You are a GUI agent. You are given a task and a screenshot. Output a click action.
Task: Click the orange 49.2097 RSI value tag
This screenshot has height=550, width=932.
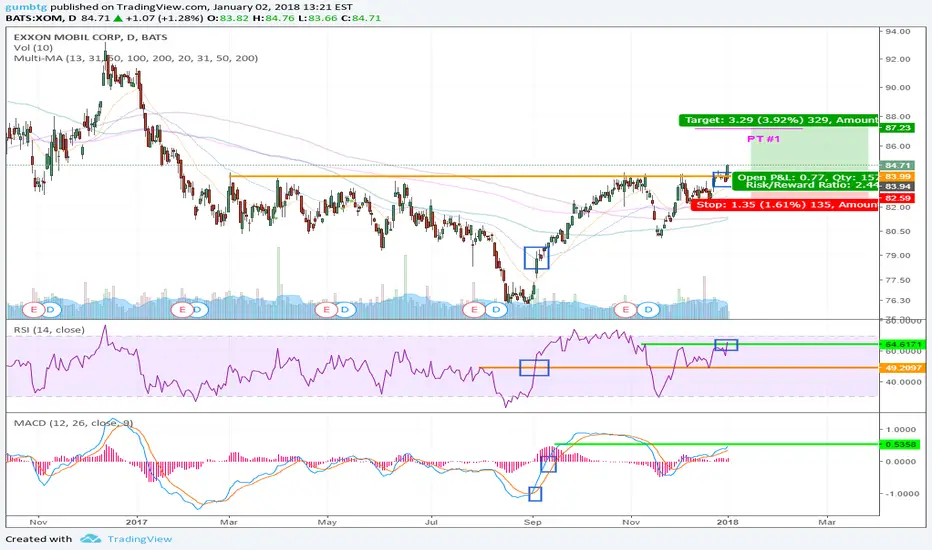pyautogui.click(x=902, y=368)
